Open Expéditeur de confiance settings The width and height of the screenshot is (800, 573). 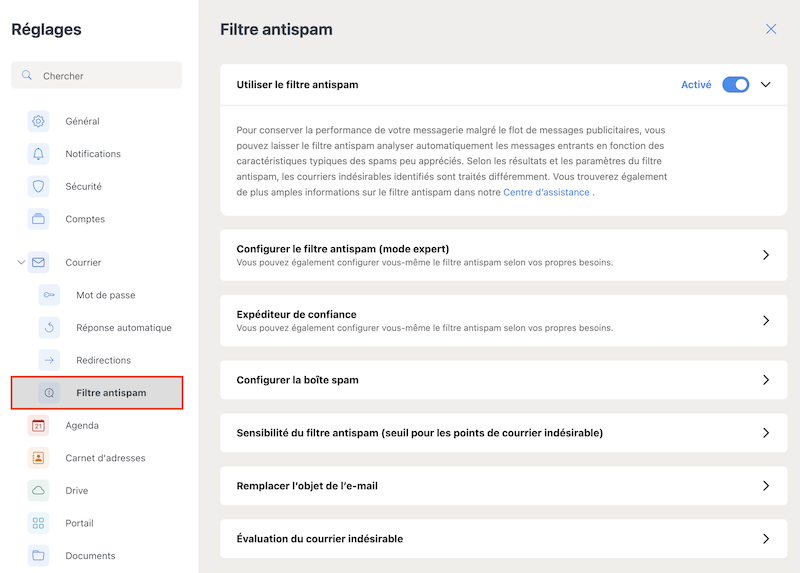point(503,320)
